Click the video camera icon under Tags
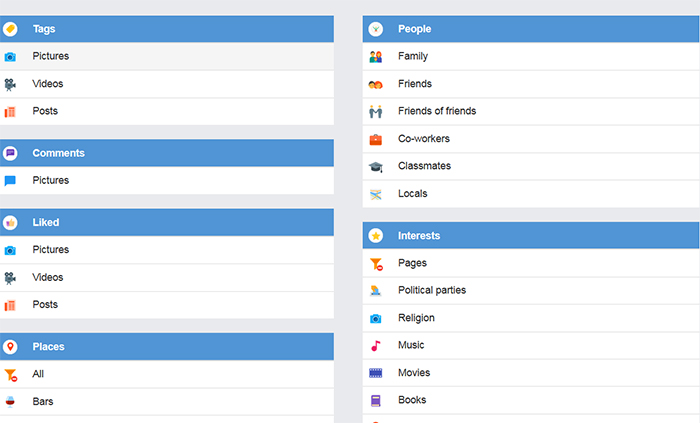The height and width of the screenshot is (423, 700). 10,84
